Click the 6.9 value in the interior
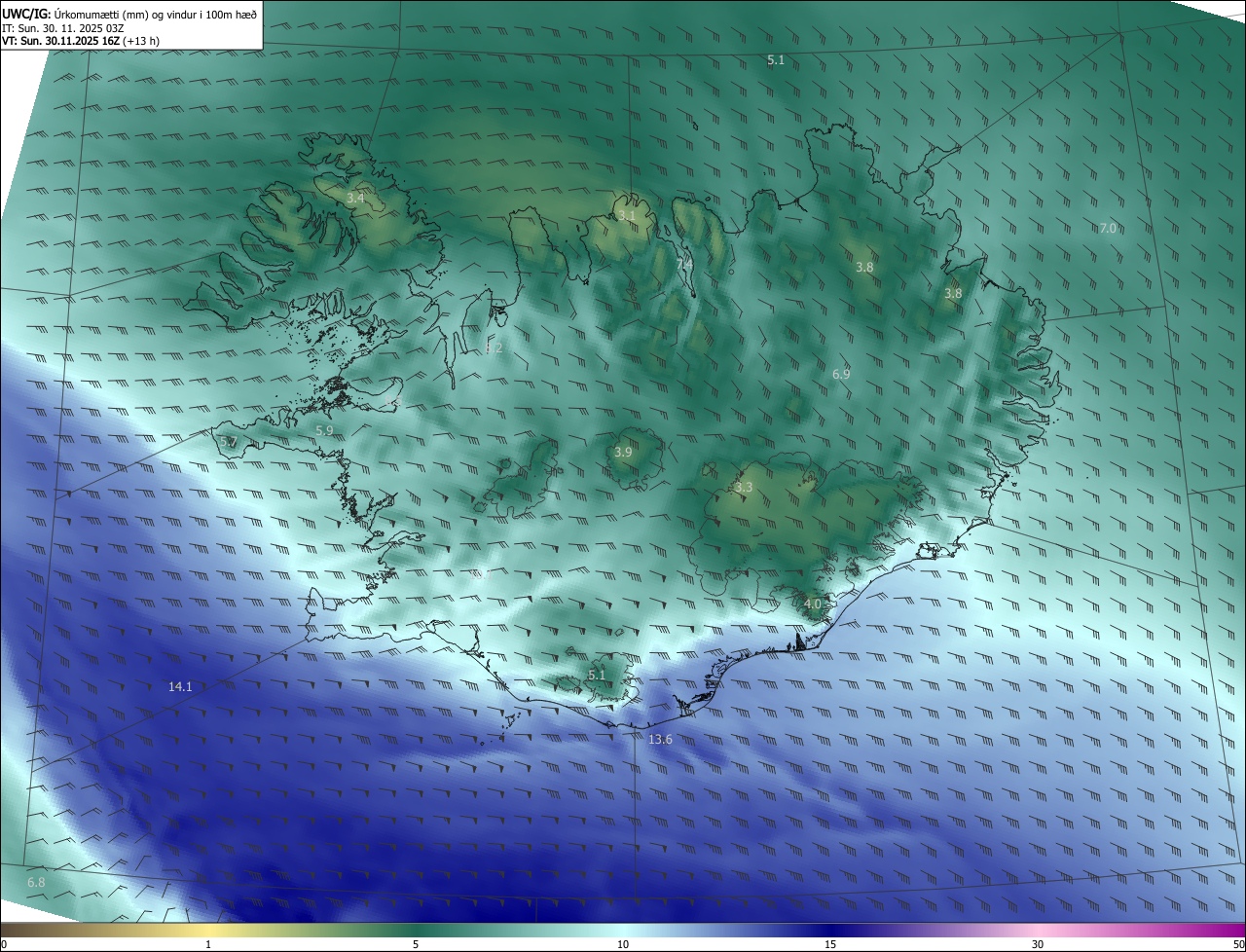This screenshot has width=1246, height=952. 841,374
